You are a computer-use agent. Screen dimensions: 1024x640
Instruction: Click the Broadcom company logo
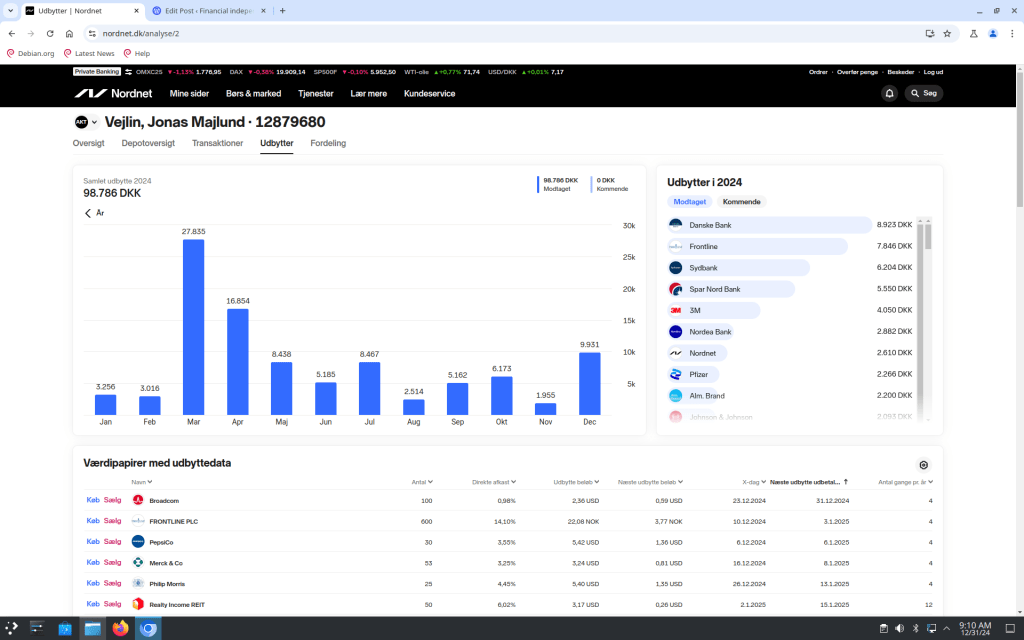pyautogui.click(x=138, y=500)
